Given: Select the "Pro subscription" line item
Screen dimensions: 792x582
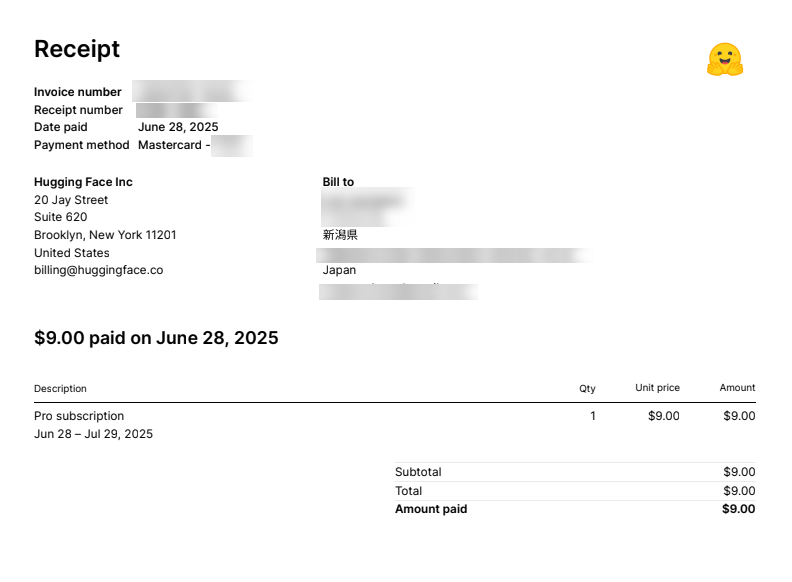Looking at the screenshot, I should point(79,416).
